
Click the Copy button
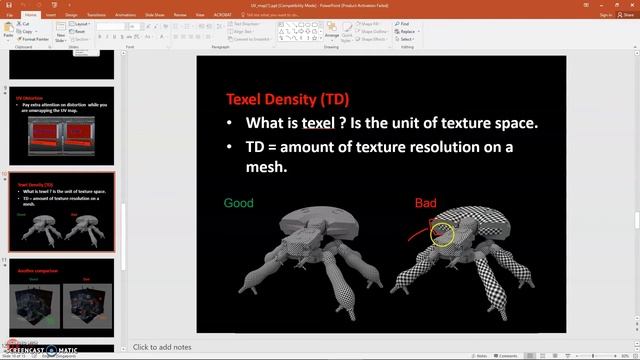(24, 31)
